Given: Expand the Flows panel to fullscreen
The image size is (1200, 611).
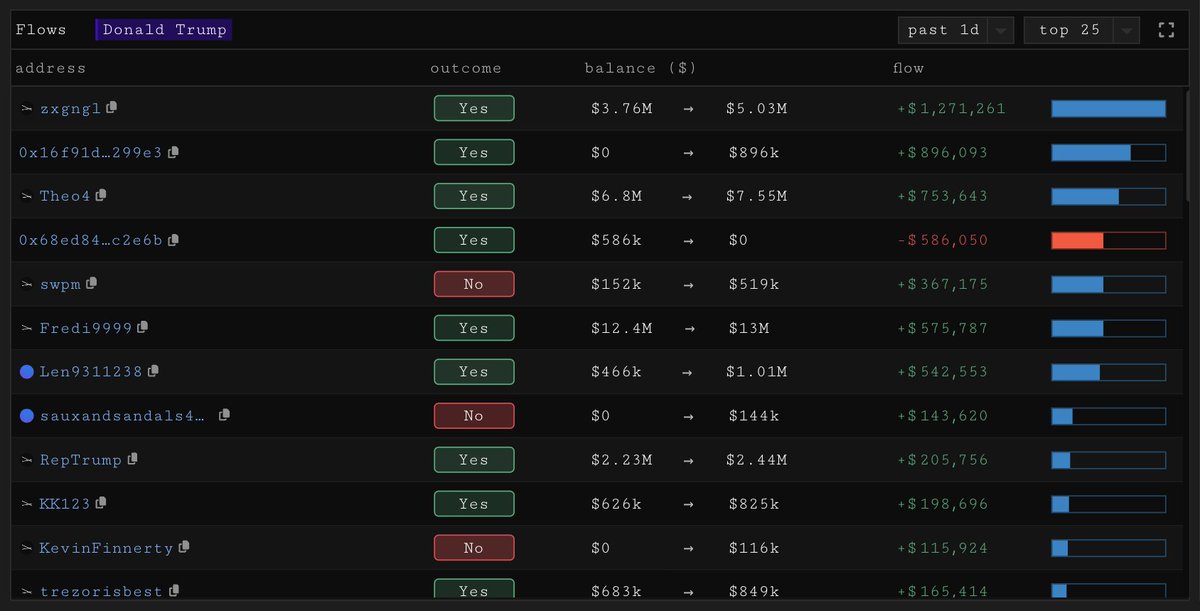Looking at the screenshot, I should click(x=1166, y=30).
